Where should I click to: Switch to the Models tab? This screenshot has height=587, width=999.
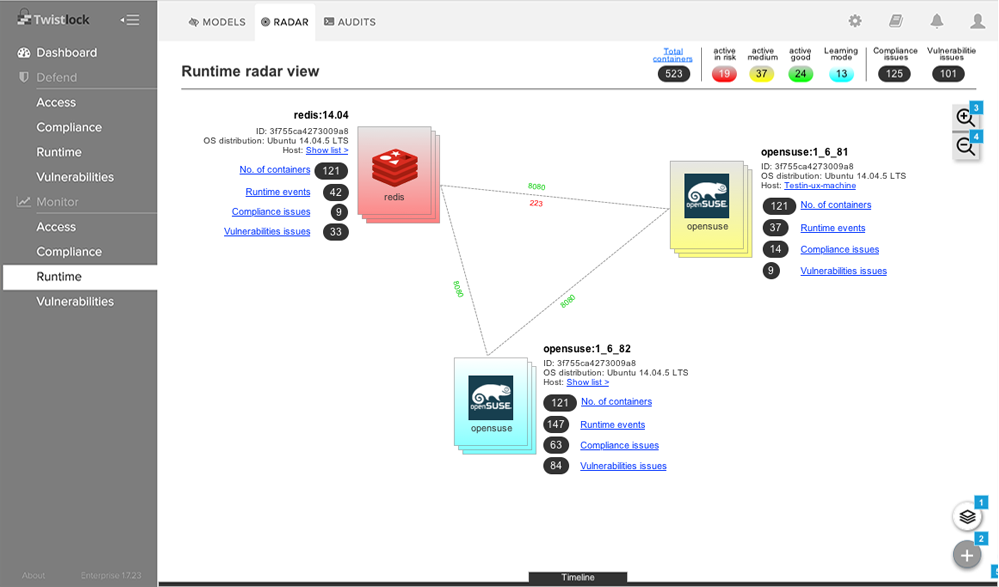[217, 22]
